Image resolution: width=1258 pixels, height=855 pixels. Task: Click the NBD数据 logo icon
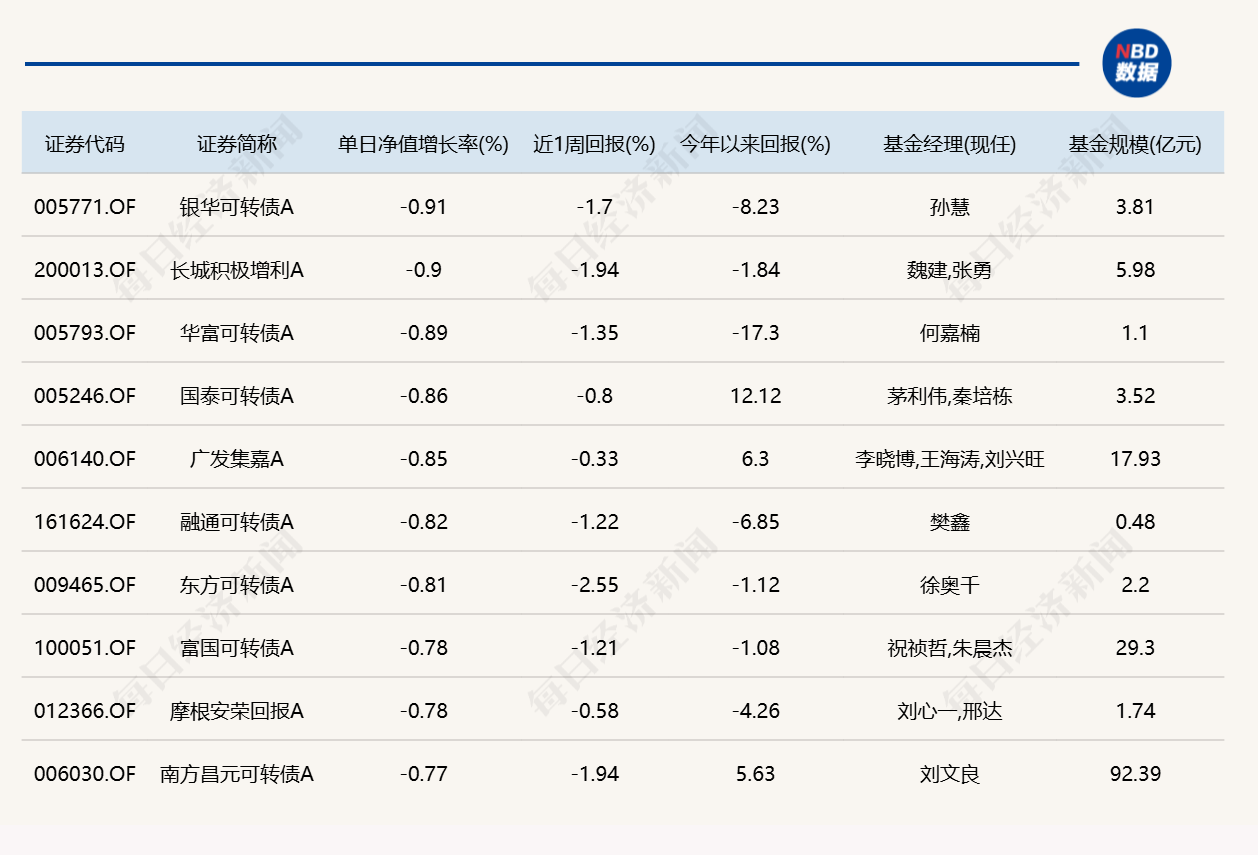point(1136,63)
